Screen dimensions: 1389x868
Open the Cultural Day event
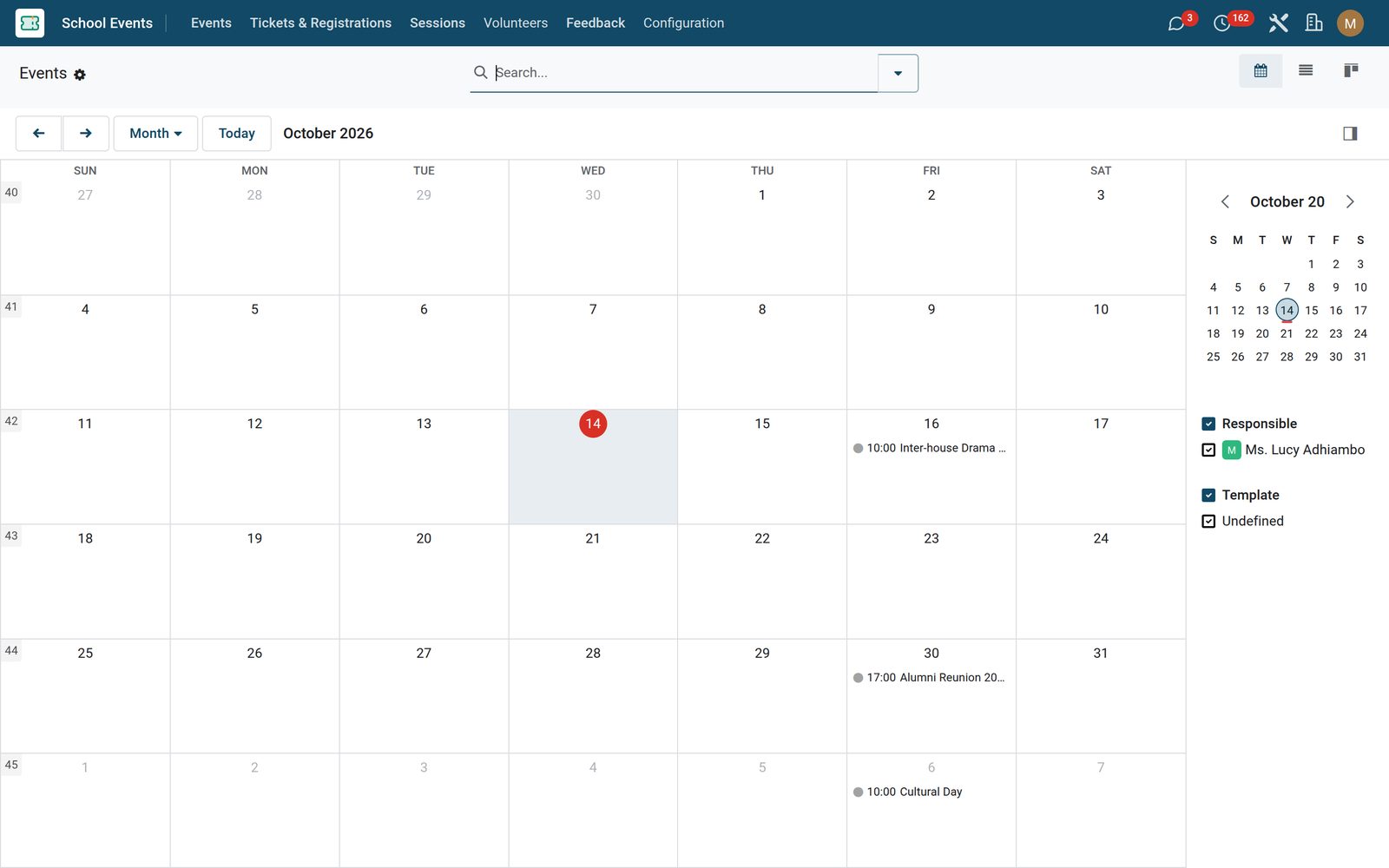[931, 792]
